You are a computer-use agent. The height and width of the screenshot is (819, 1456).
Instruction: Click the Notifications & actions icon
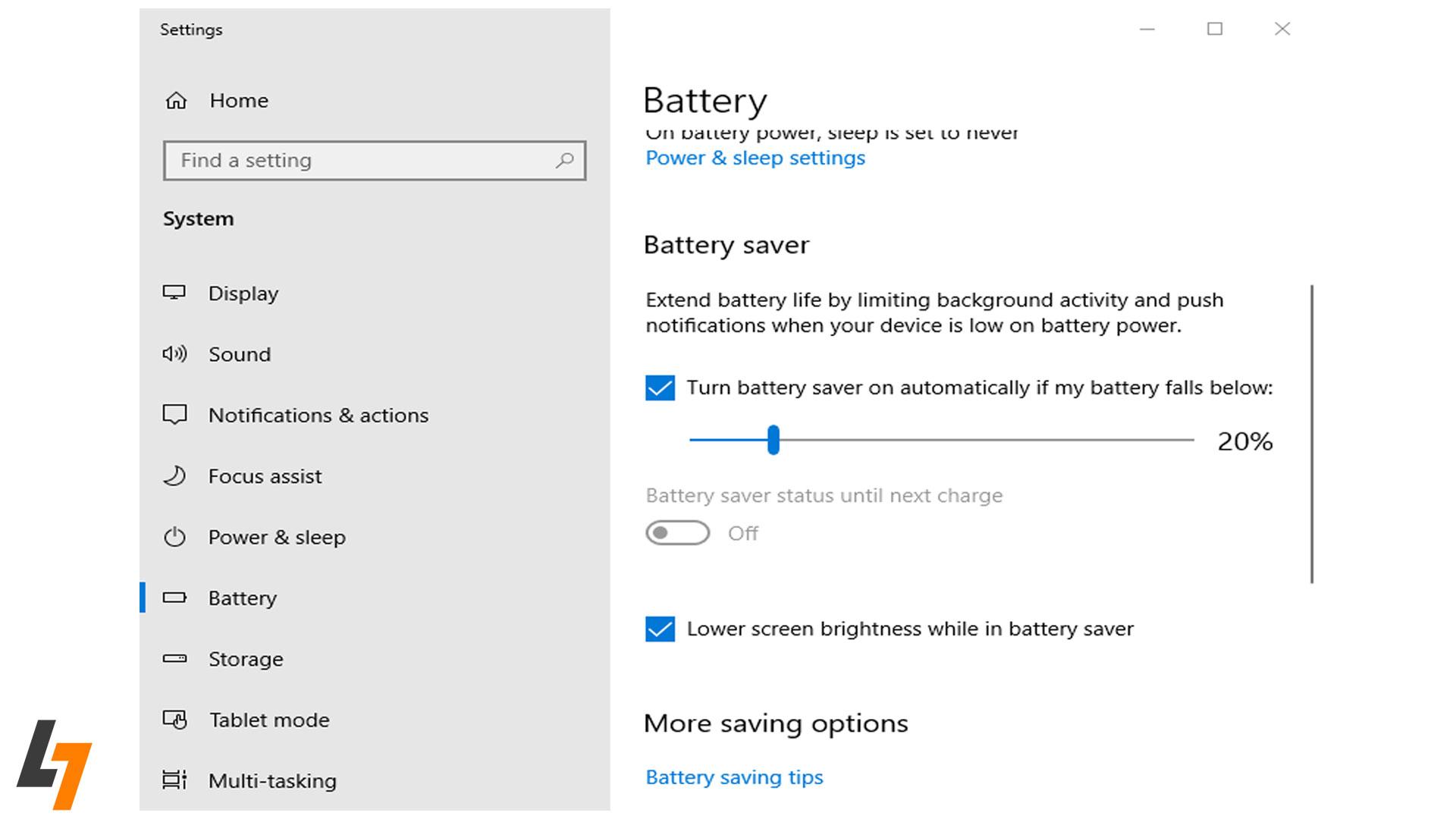click(175, 415)
